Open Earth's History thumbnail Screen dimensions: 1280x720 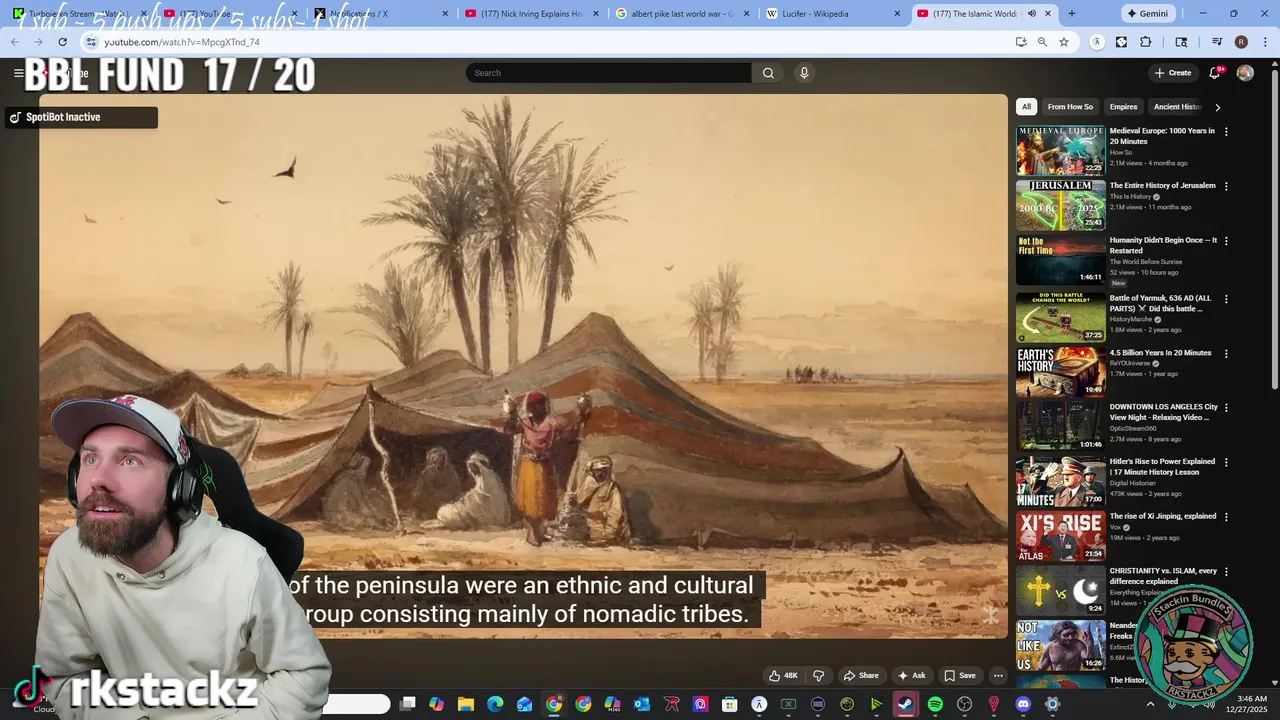point(1060,371)
